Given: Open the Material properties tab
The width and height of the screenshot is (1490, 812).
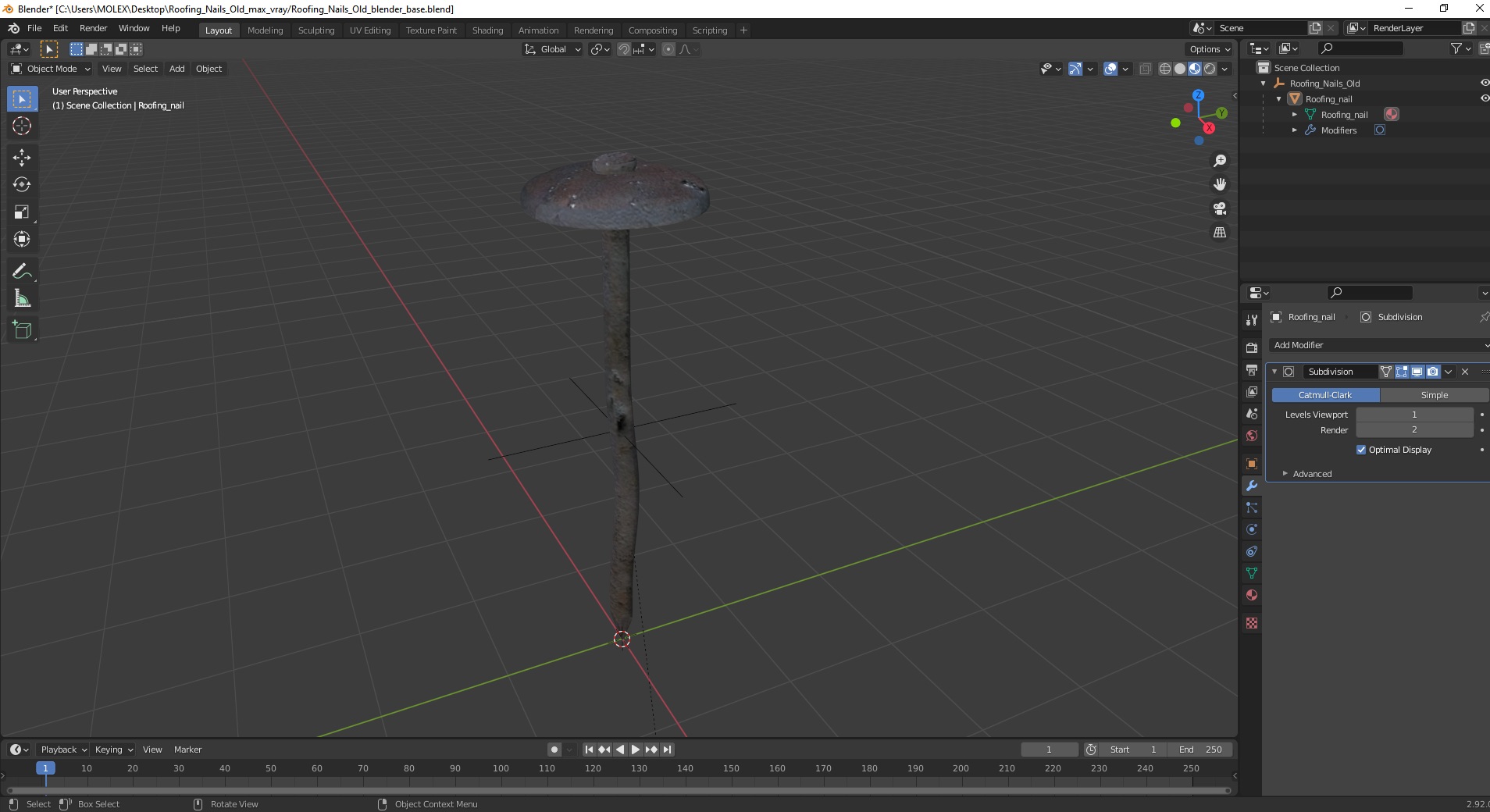Looking at the screenshot, I should pos(1252,595).
